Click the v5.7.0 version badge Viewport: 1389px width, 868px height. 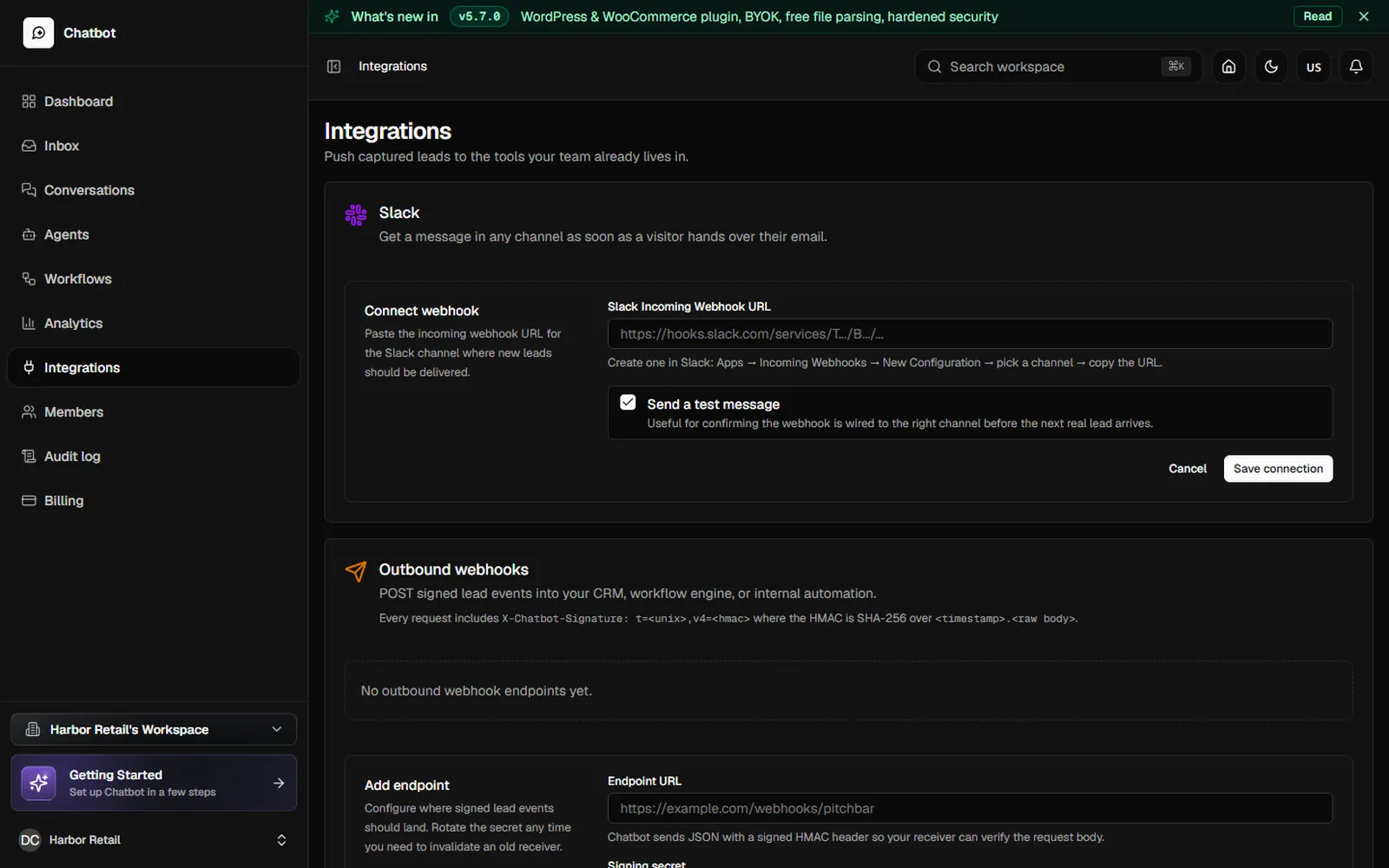coord(479,16)
